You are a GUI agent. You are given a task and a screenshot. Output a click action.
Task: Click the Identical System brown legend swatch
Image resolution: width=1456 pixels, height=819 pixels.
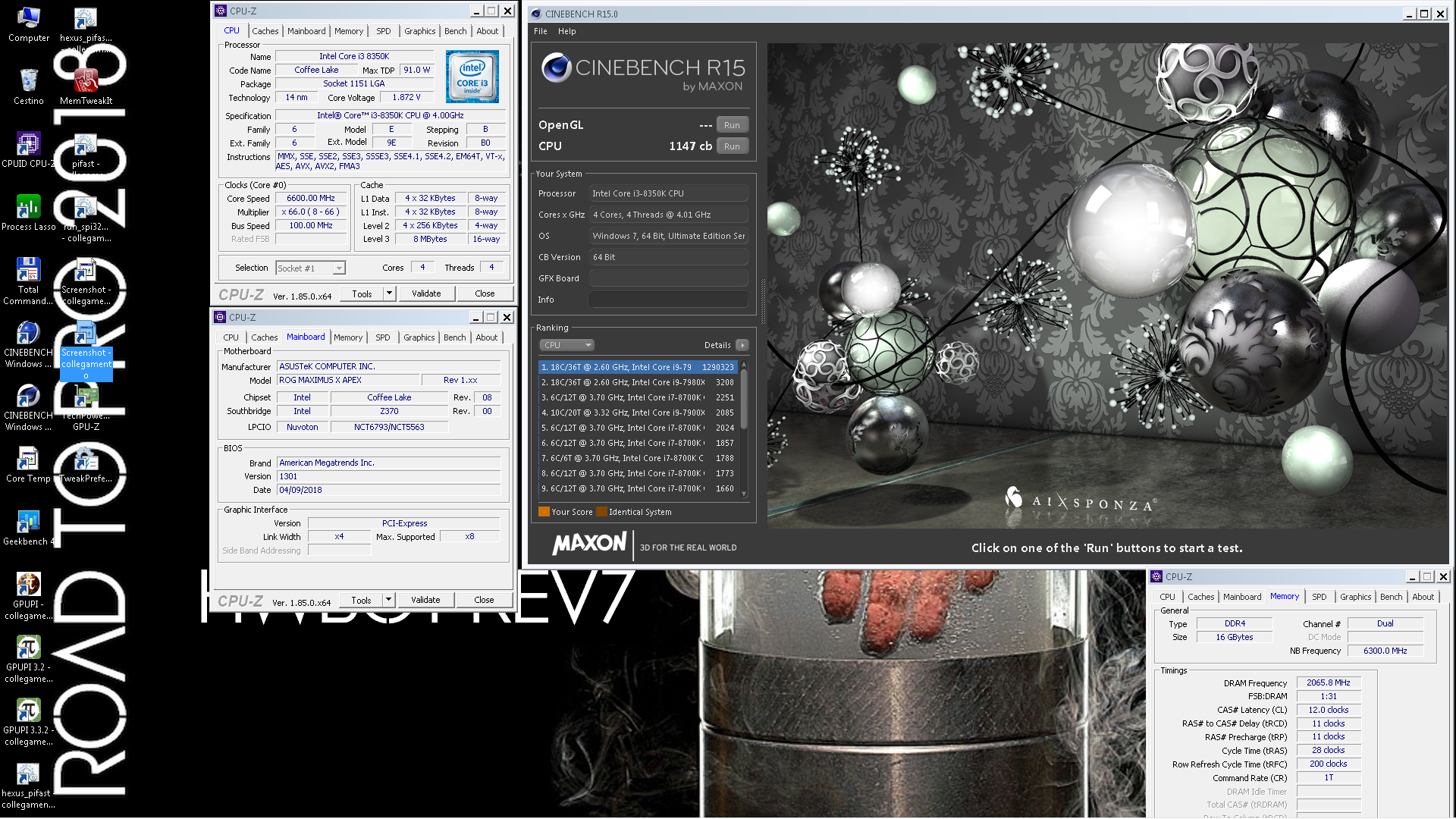click(x=601, y=512)
